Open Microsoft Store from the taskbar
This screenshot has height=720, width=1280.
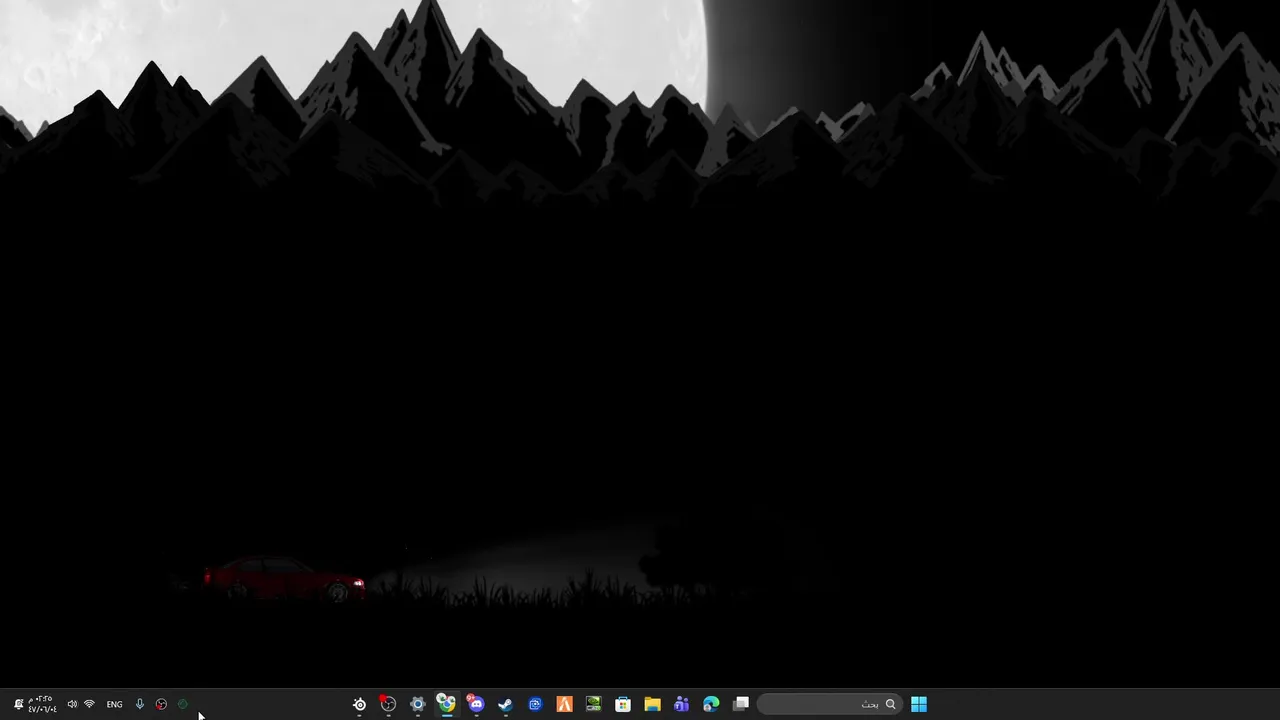tap(623, 704)
